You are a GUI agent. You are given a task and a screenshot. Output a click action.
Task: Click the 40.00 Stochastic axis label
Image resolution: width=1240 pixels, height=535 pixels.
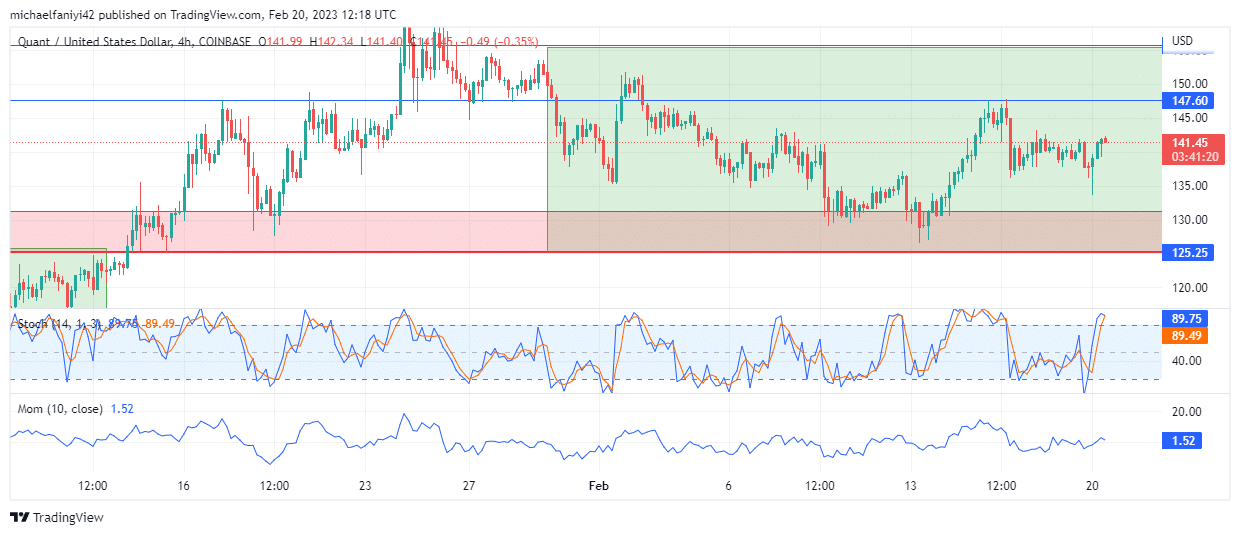1187,361
